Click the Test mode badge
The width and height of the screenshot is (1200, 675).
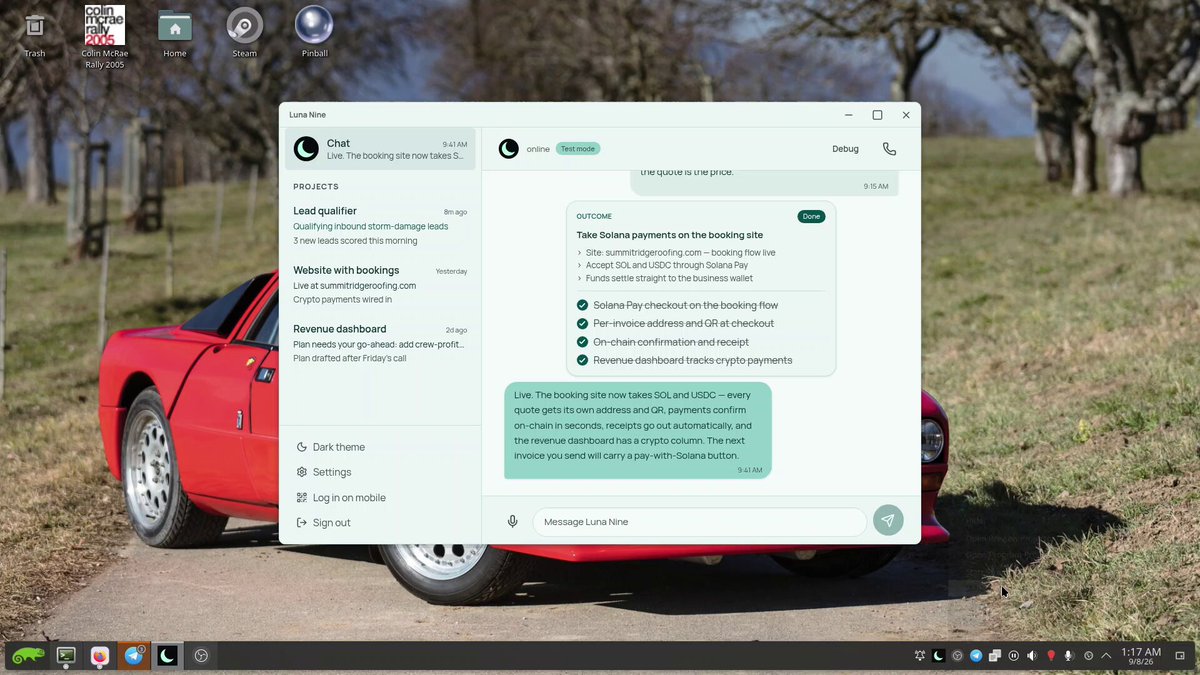(x=578, y=149)
